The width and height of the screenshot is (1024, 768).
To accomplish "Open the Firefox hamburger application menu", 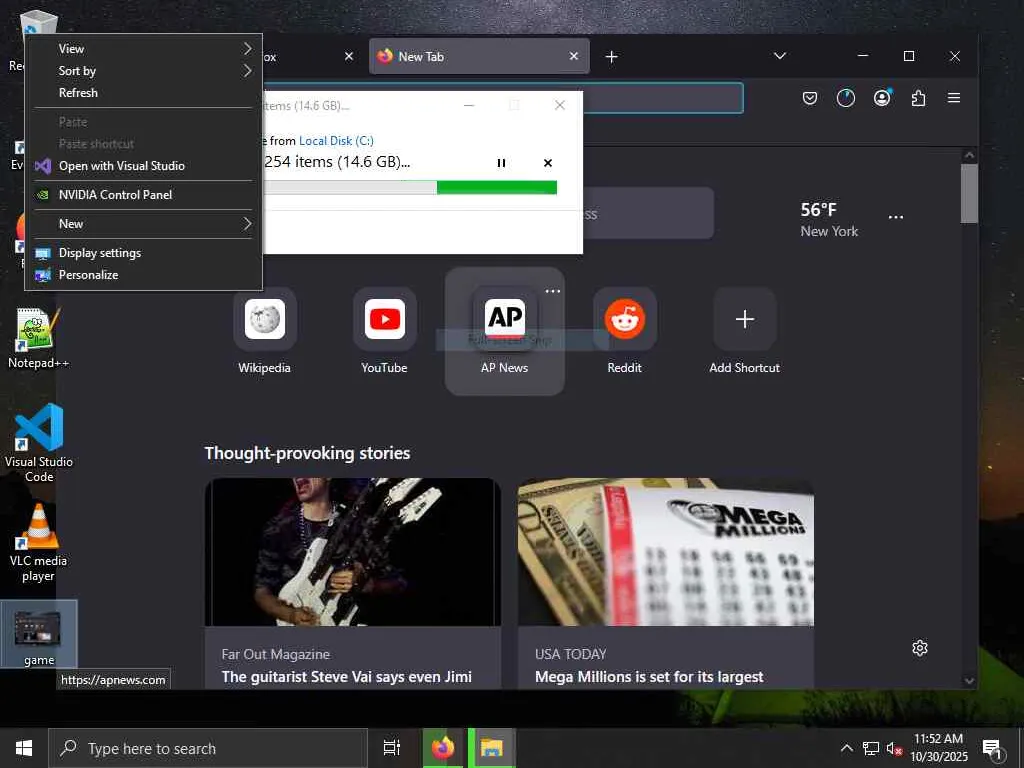I will click(954, 98).
